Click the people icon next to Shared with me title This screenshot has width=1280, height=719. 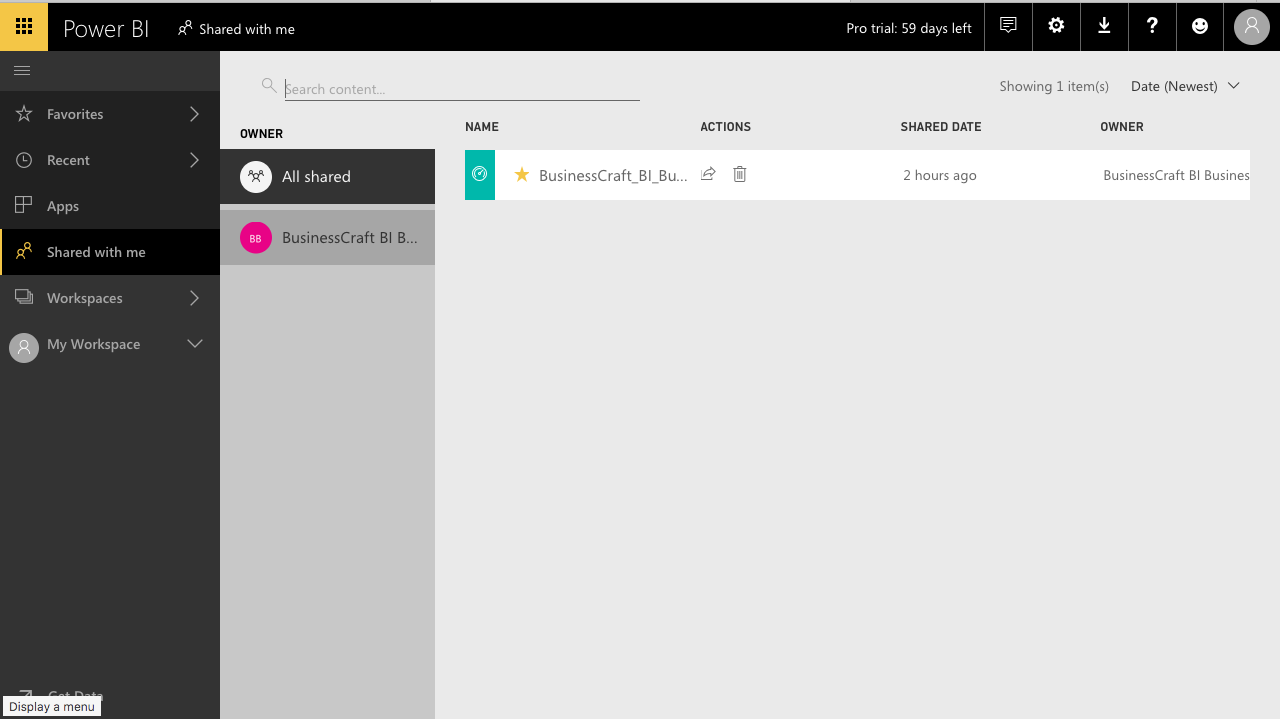(185, 29)
